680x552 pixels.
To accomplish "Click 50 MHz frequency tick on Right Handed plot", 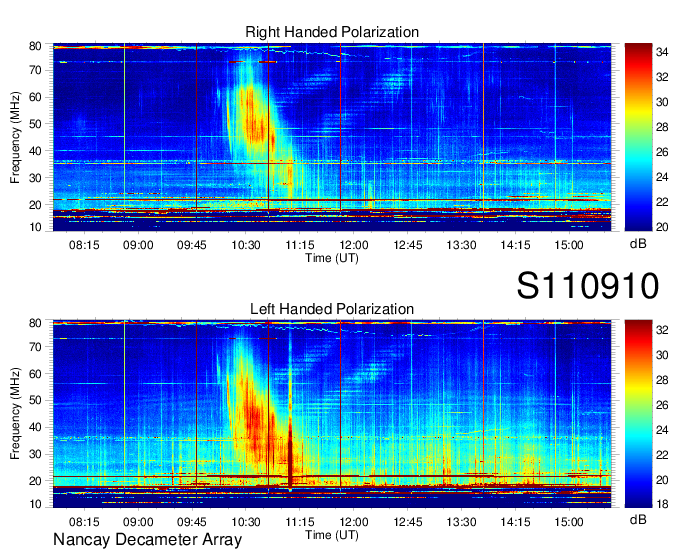I will 35,124.
